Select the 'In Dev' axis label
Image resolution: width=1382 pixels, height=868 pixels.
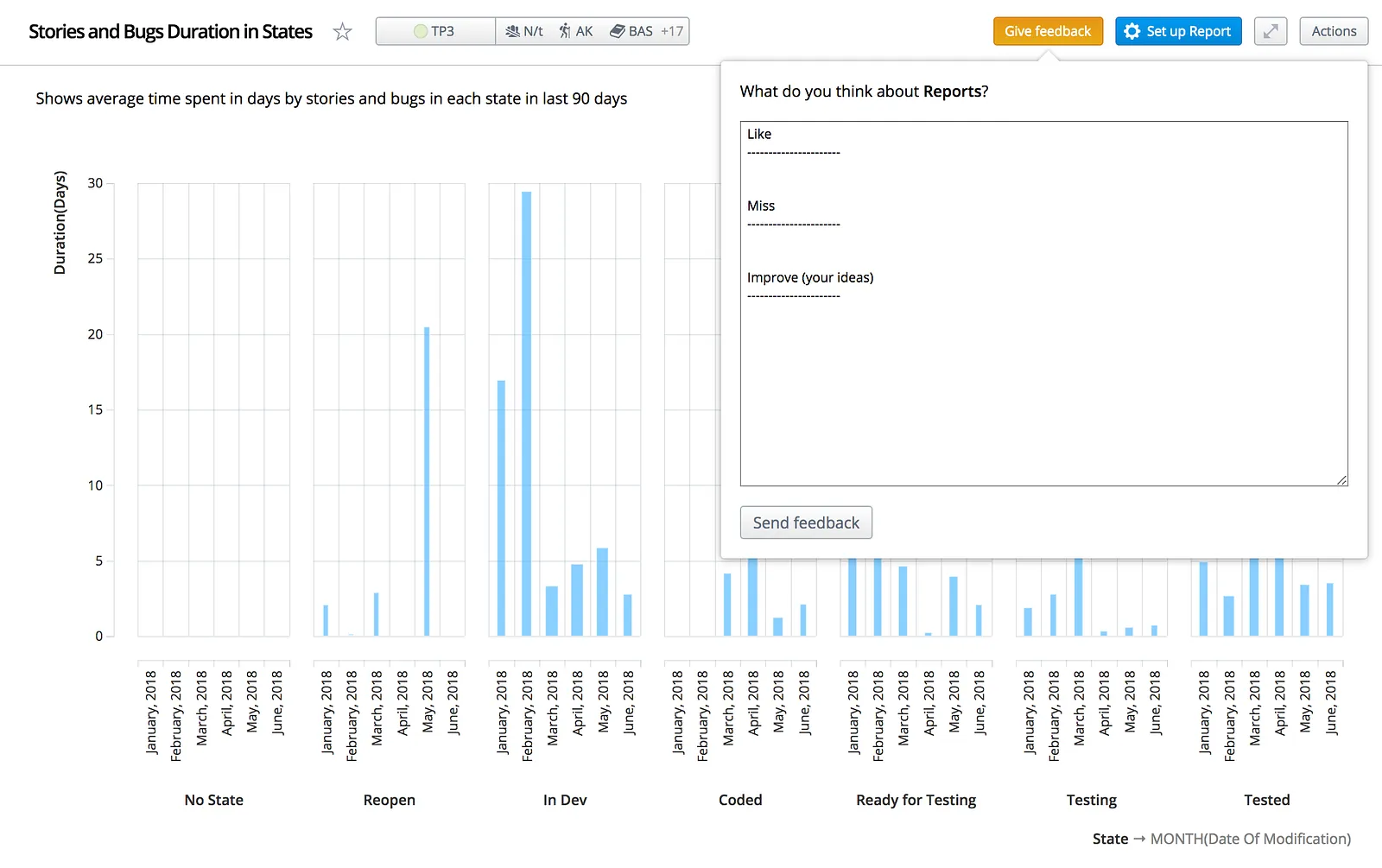[x=565, y=800]
